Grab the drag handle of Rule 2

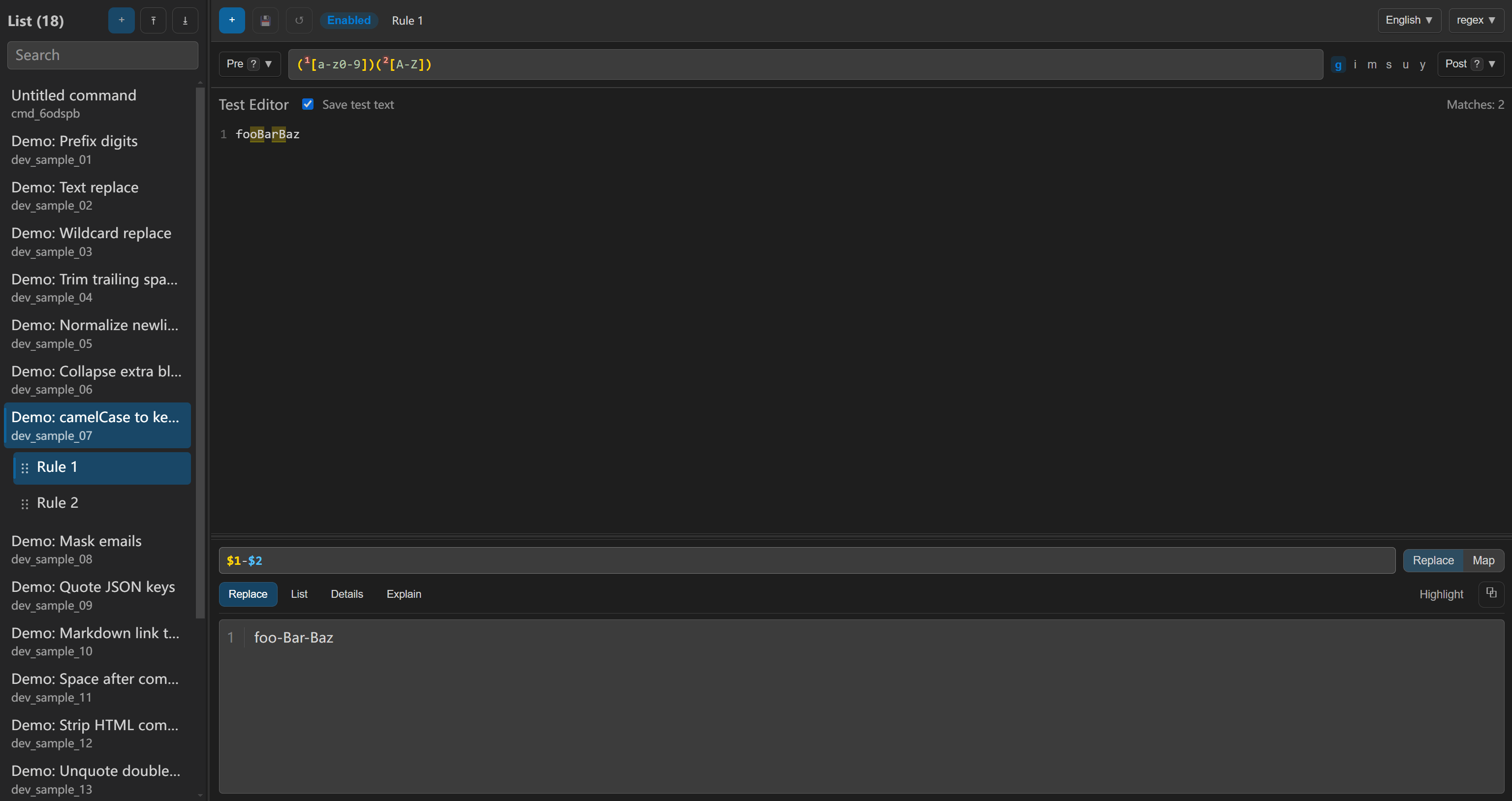click(25, 503)
